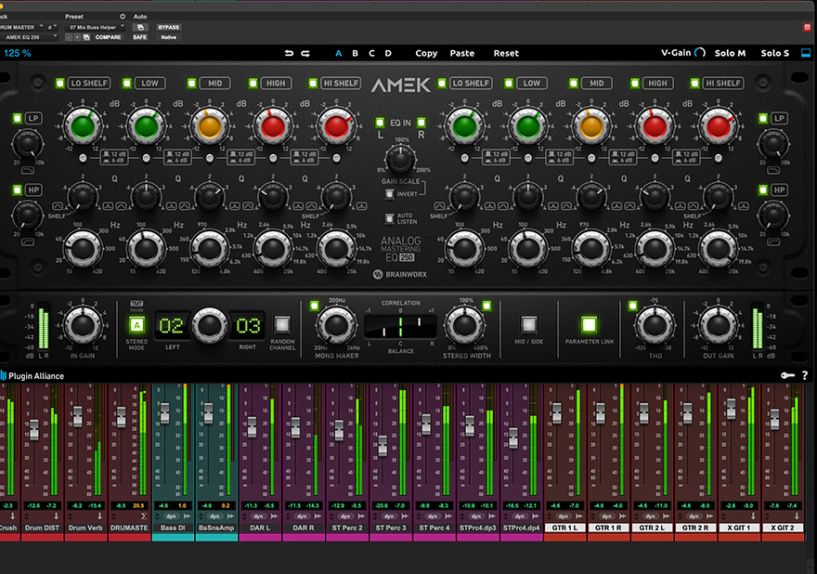This screenshot has width=817, height=574.
Task: Open the 125% zoom scale menu
Action: pyautogui.click(x=17, y=53)
